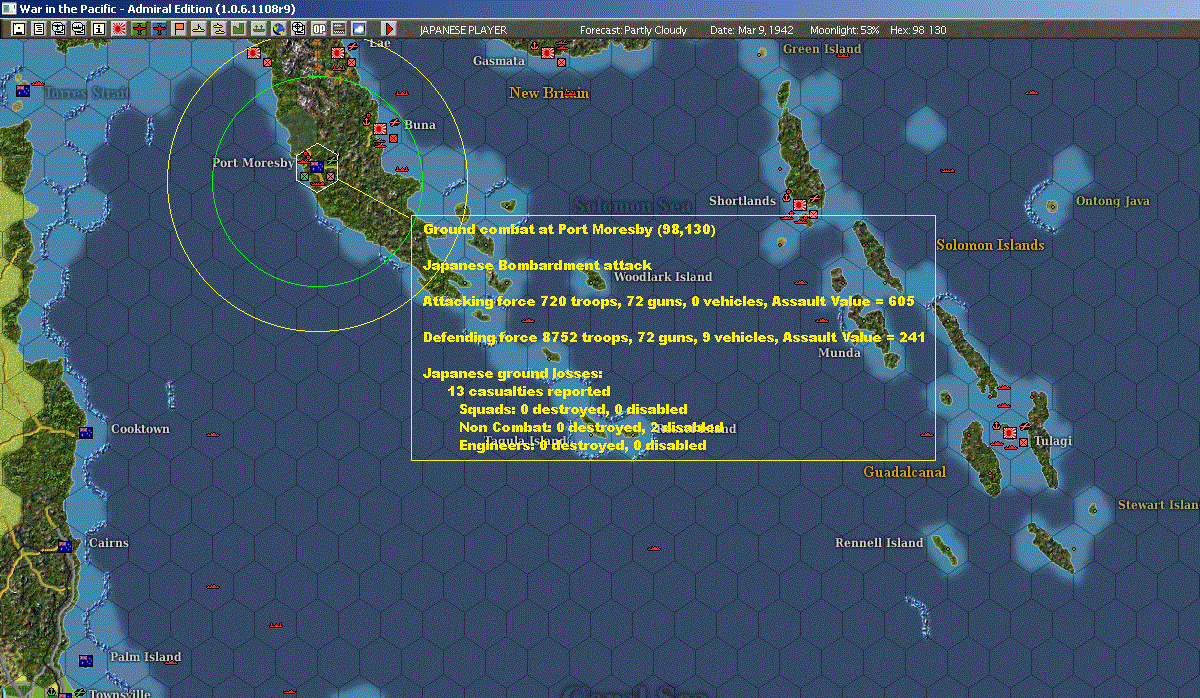This screenshot has height=698, width=1200.
Task: Click the '13 casualties reported' line
Action: click(529, 391)
